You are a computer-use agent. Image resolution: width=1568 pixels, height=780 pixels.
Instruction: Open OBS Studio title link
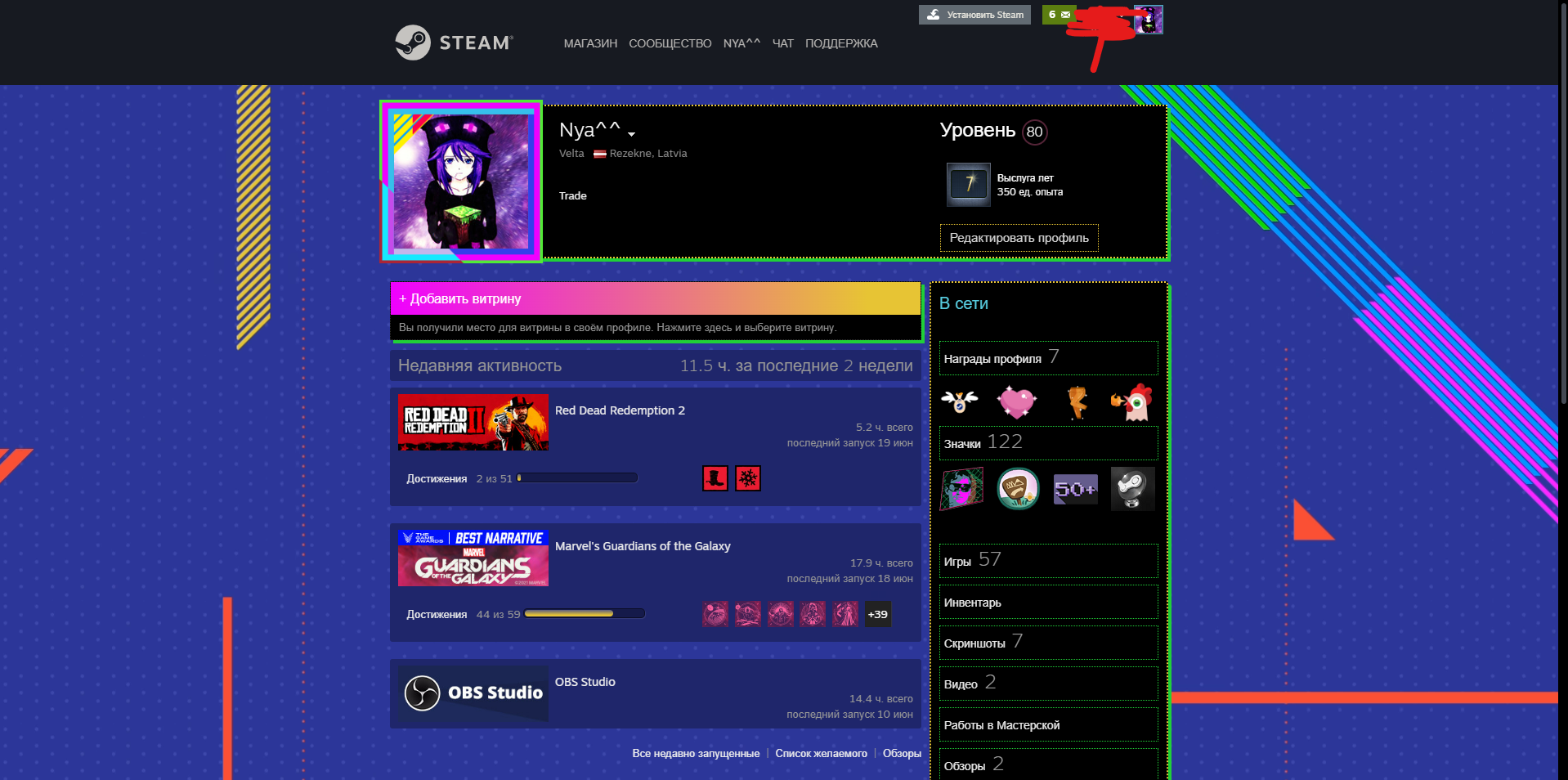[x=585, y=682]
